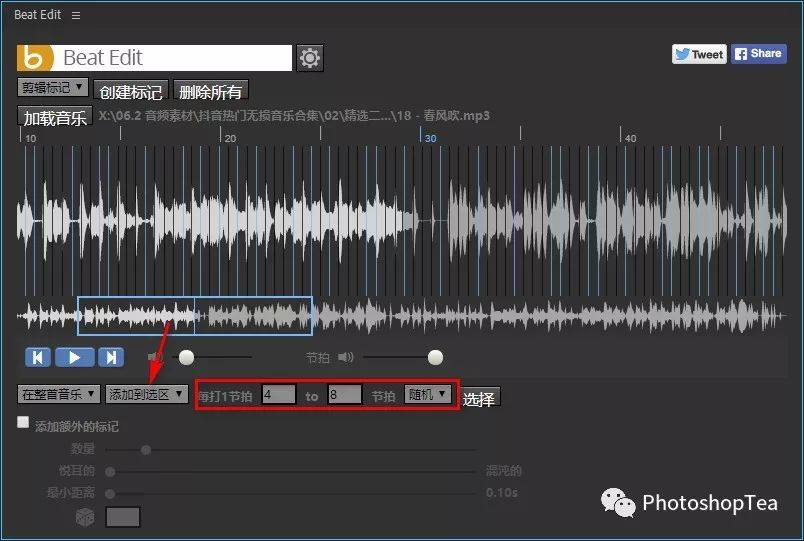This screenshot has width=804, height=541.
Task: Click the timeline ruler mark 40
Action: pos(631,138)
